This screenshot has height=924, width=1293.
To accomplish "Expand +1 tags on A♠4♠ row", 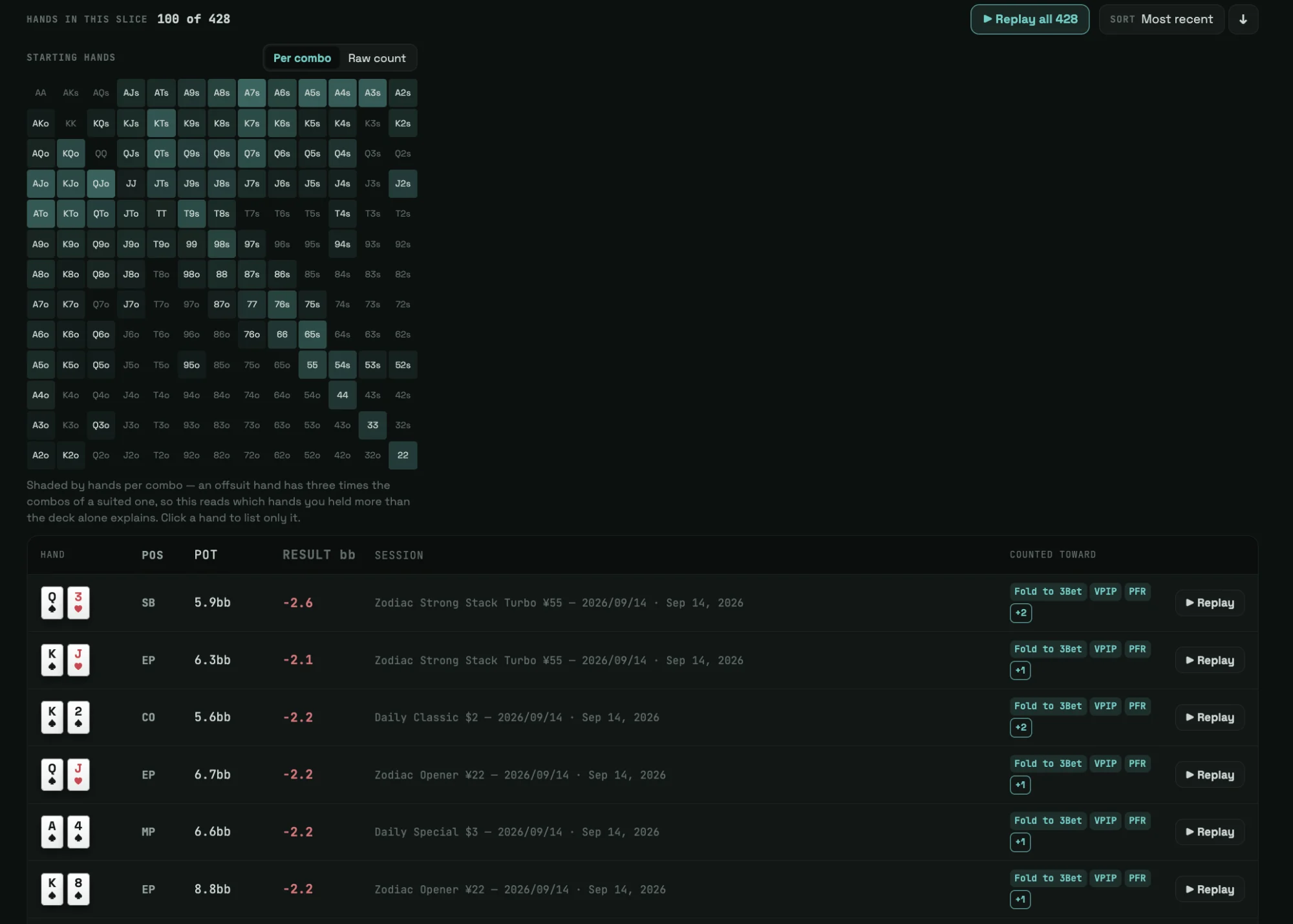I will [1020, 842].
